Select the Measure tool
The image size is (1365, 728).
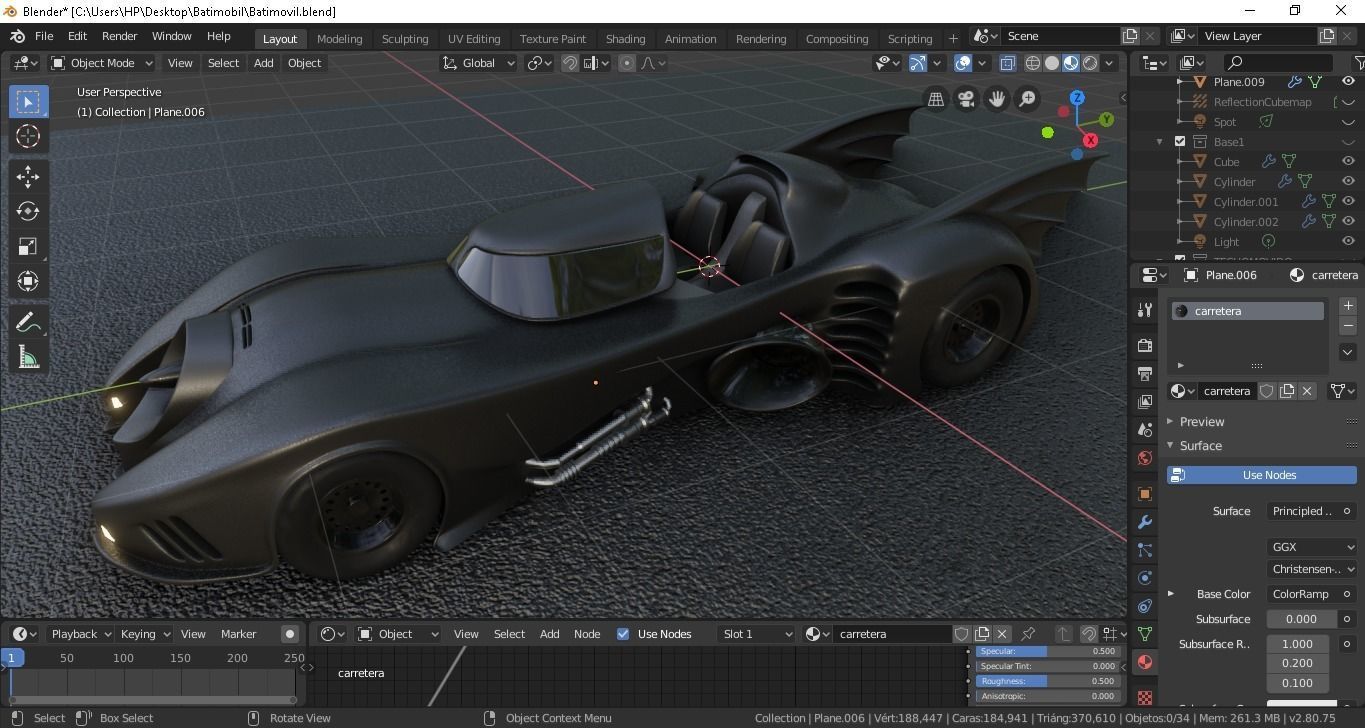[x=28, y=357]
